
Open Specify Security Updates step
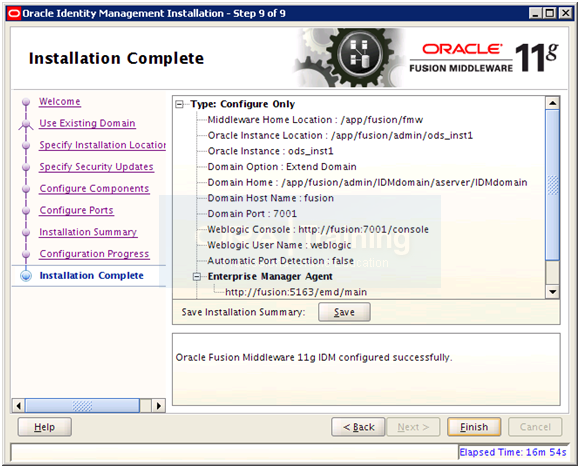click(96, 167)
